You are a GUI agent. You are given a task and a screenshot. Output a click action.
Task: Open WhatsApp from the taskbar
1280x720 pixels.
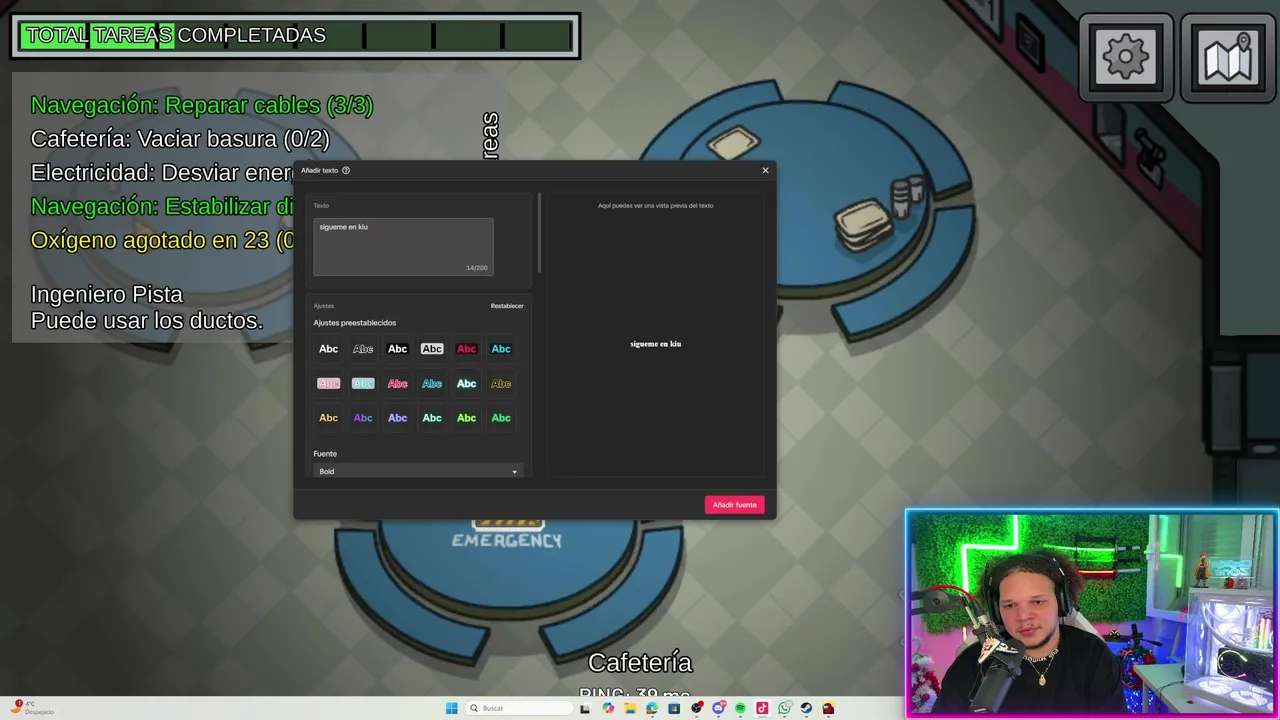click(785, 708)
